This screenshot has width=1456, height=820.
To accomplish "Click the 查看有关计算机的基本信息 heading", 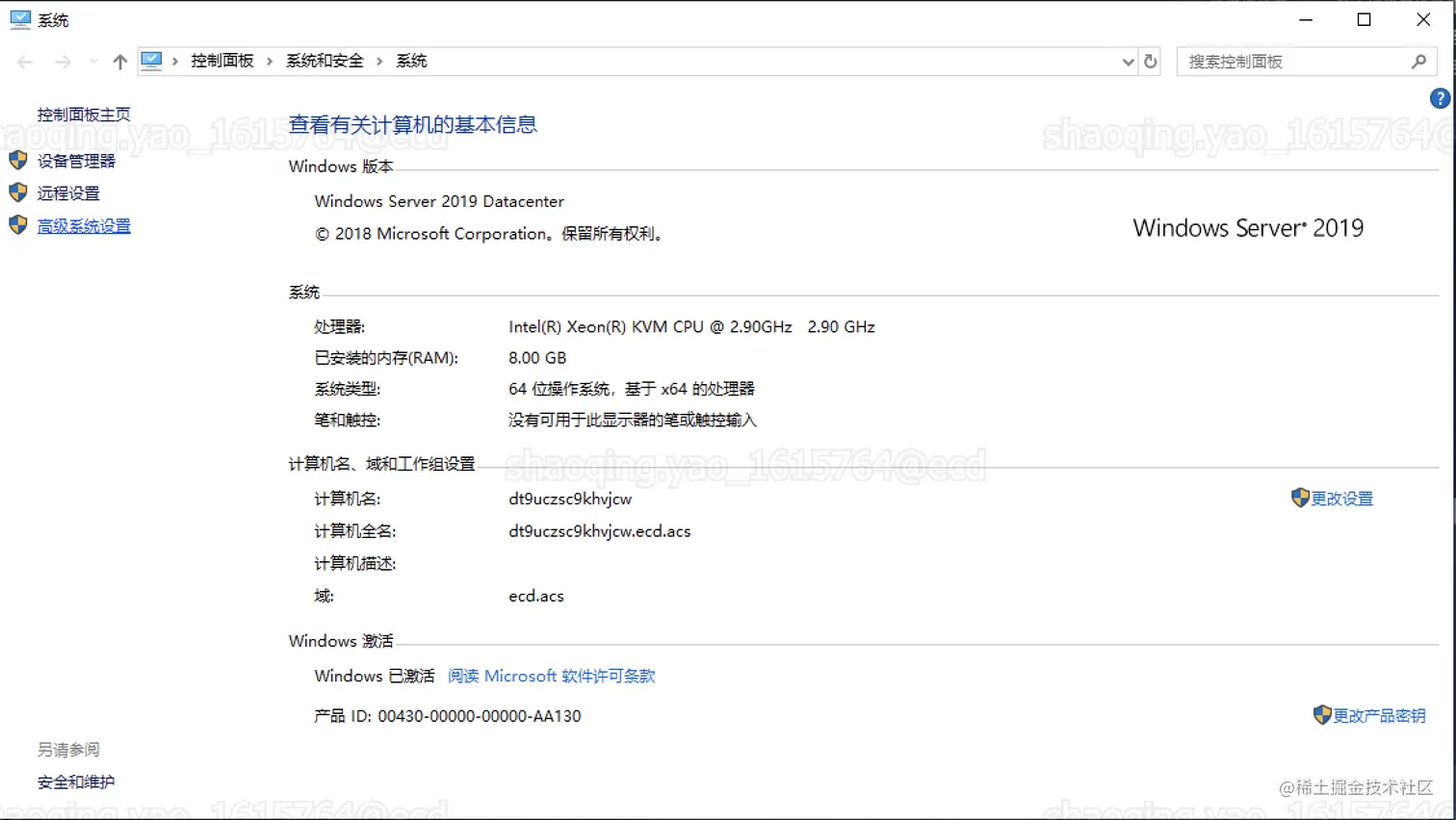I will click(x=413, y=124).
